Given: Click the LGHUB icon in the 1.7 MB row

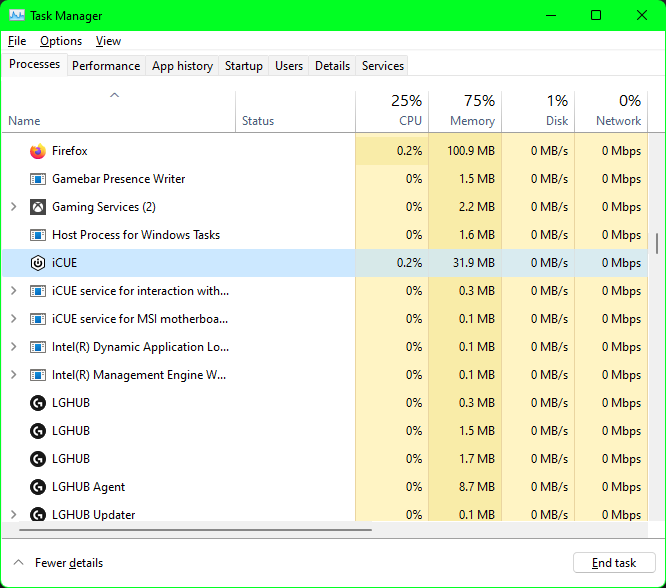Looking at the screenshot, I should pos(38,459).
